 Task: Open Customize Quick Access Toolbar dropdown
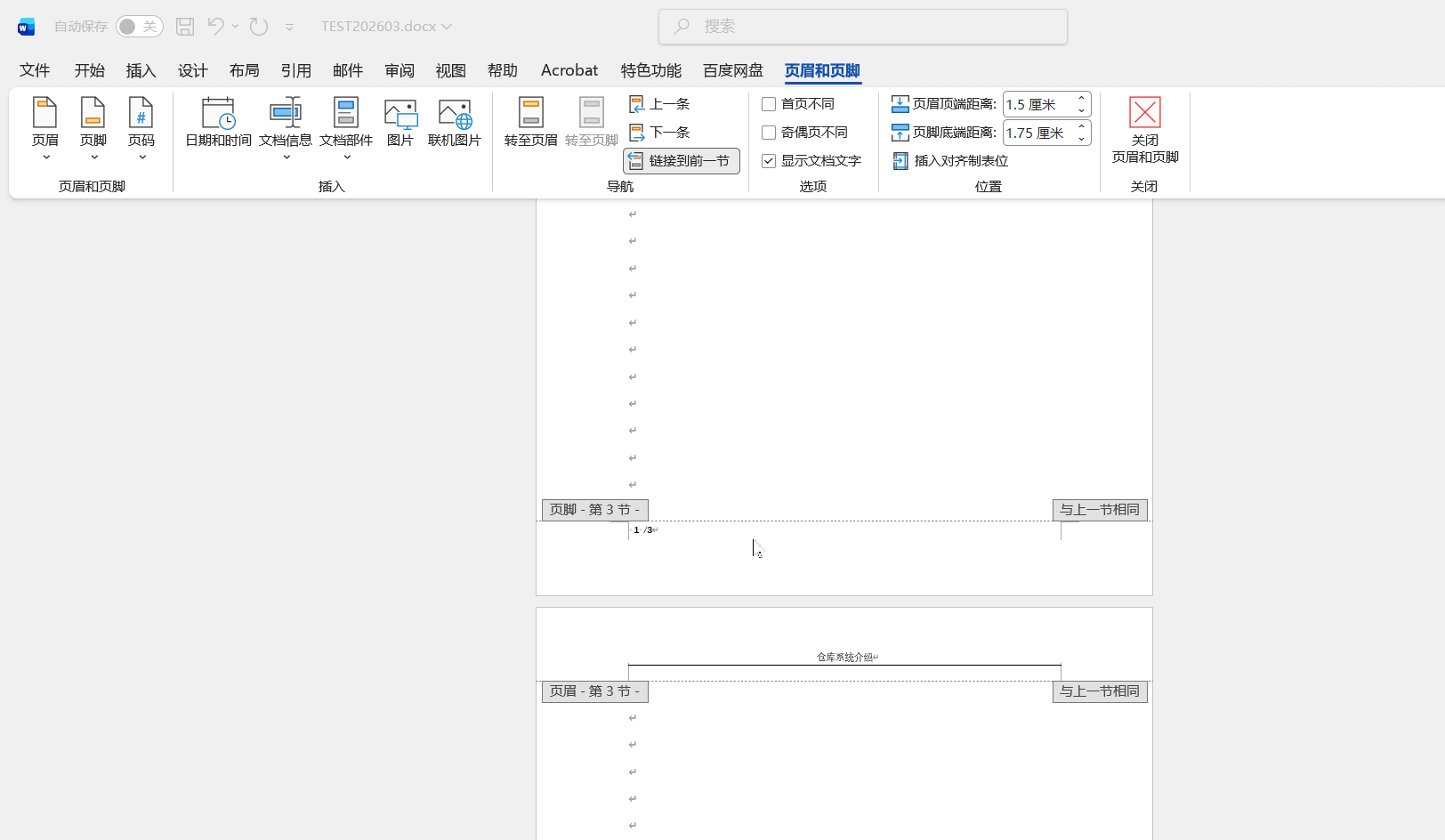pos(289,28)
